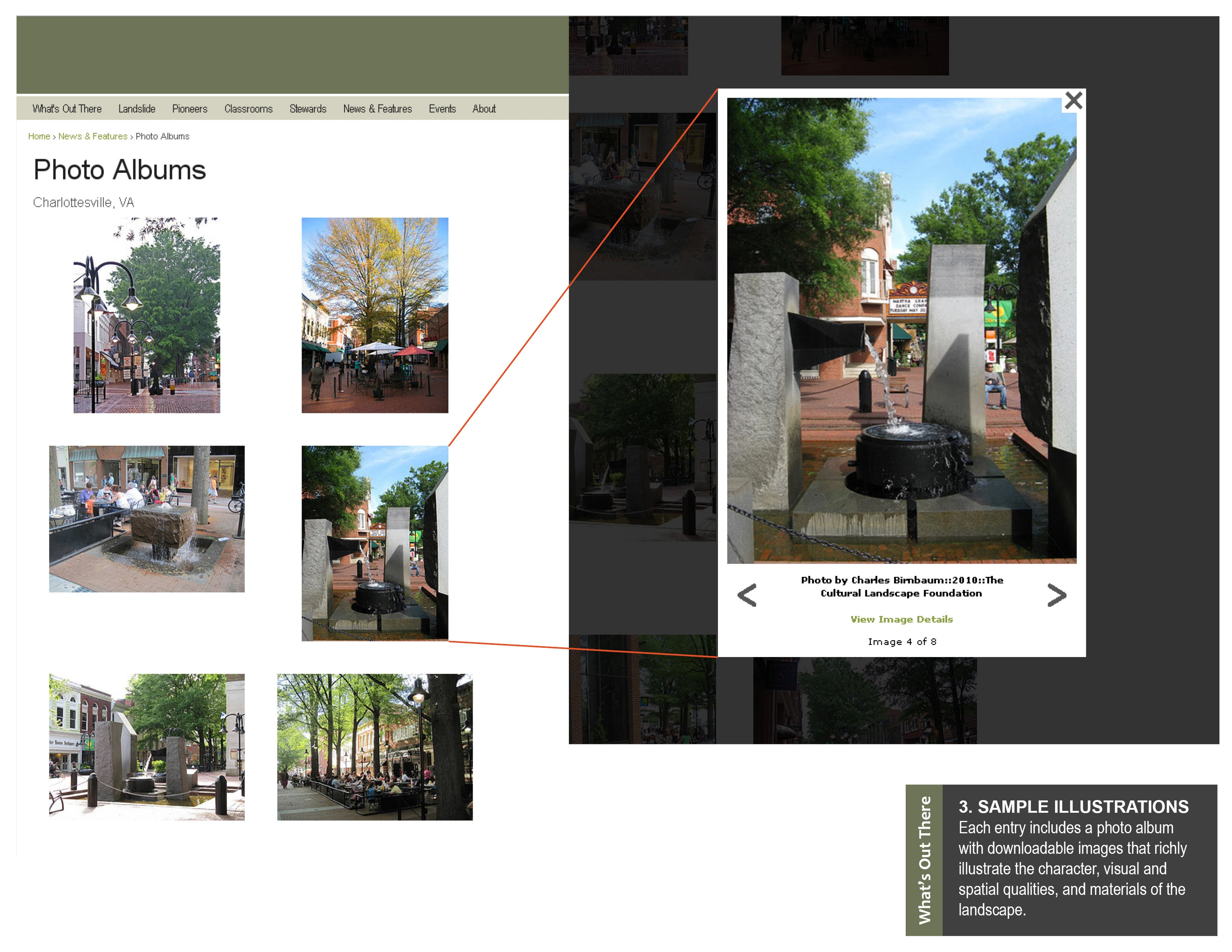The image size is (1232, 952).
Task: Close the lightbox with the X icon
Action: click(x=1073, y=101)
